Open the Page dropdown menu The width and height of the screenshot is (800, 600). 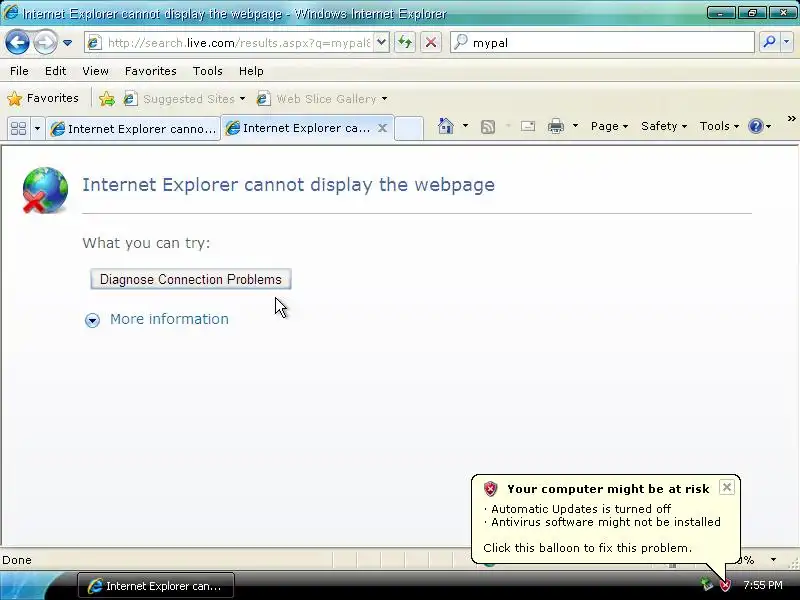(609, 126)
